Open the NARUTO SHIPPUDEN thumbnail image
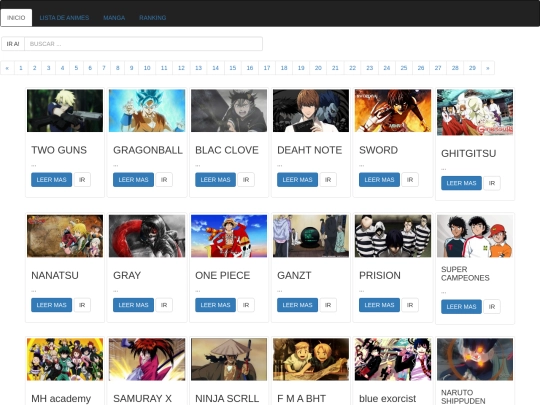The image size is (540, 405). click(x=475, y=359)
